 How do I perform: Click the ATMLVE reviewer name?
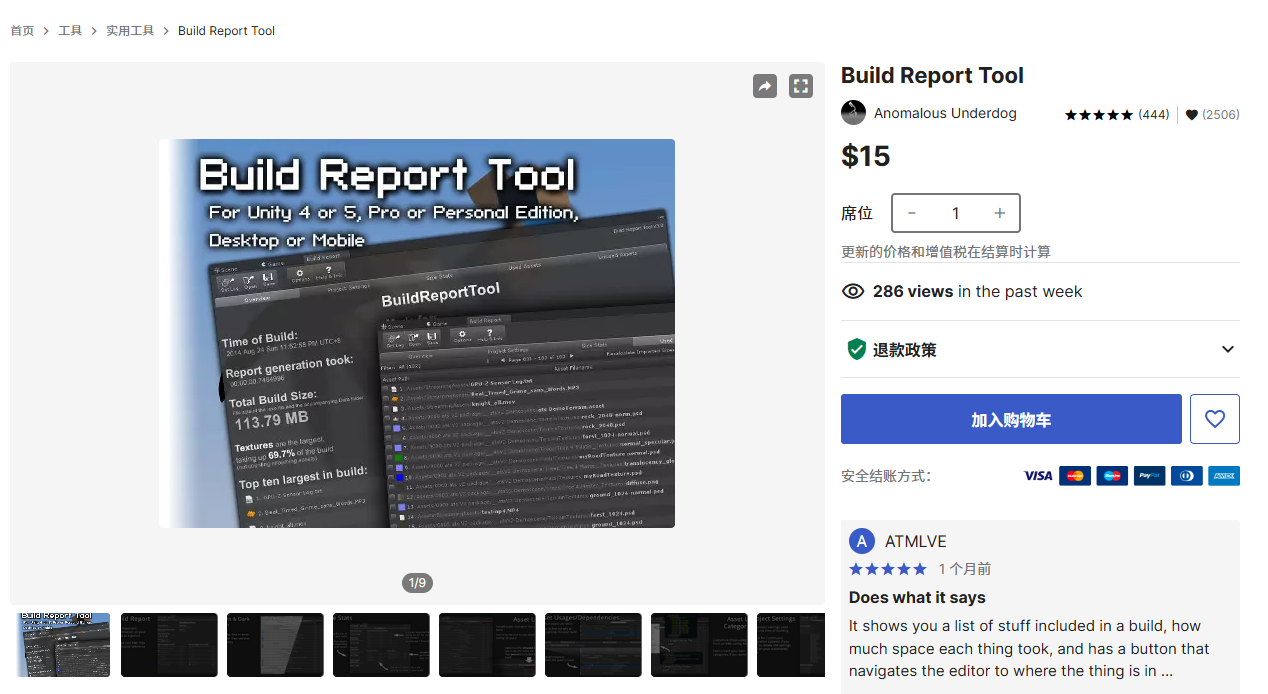click(915, 541)
